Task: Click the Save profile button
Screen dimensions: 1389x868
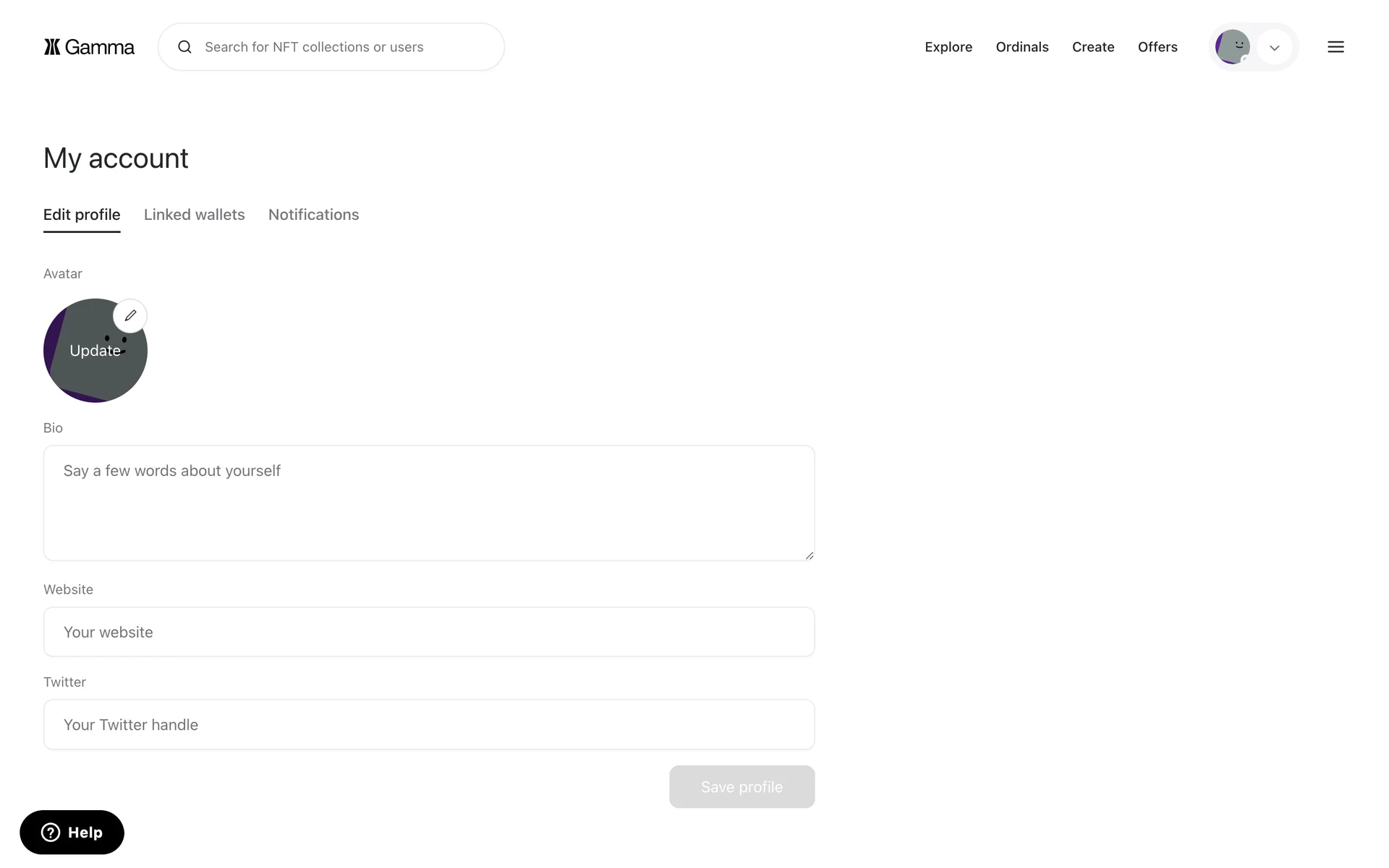Action: [x=742, y=787]
